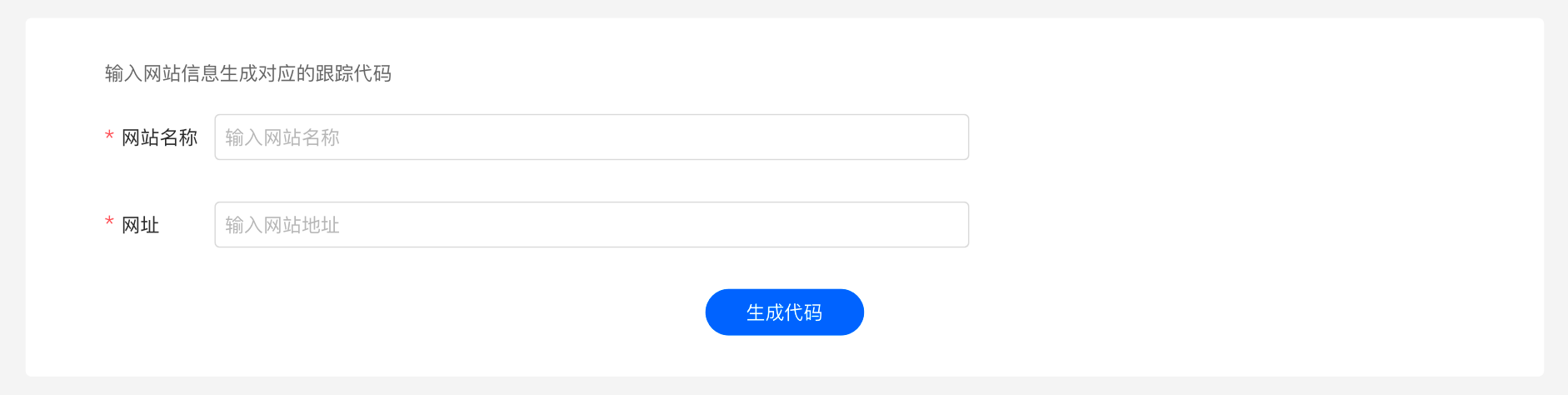Click the 生成代码 button

pyautogui.click(x=784, y=312)
